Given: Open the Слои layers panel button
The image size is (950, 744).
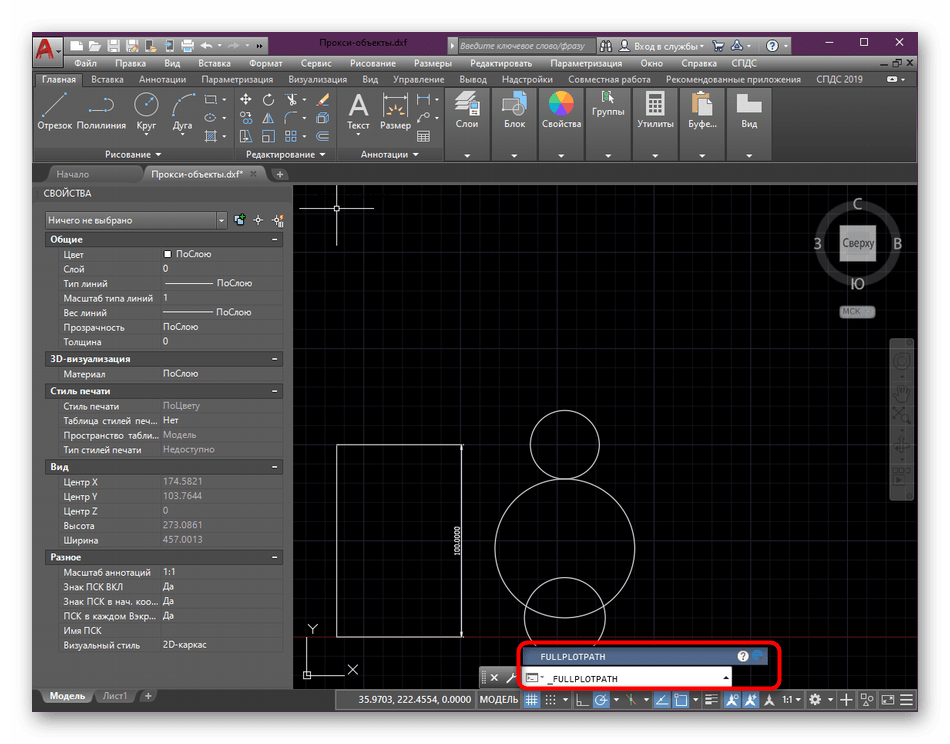Looking at the screenshot, I should coord(466,108).
